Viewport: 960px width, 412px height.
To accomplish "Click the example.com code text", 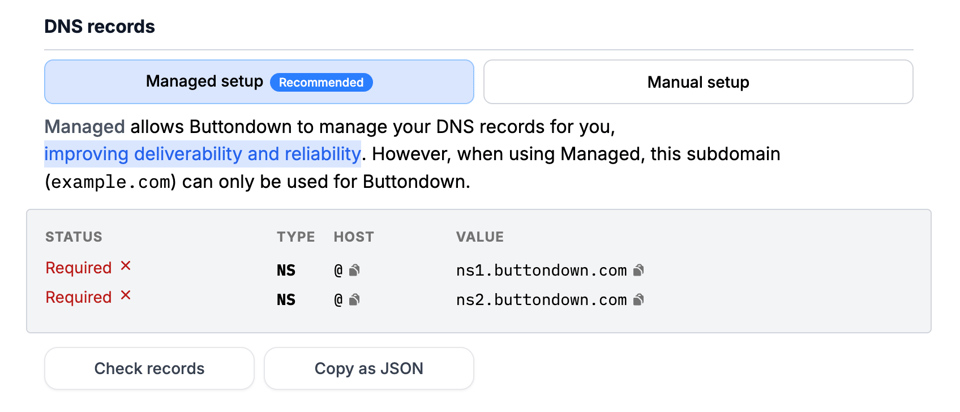I will (110, 183).
